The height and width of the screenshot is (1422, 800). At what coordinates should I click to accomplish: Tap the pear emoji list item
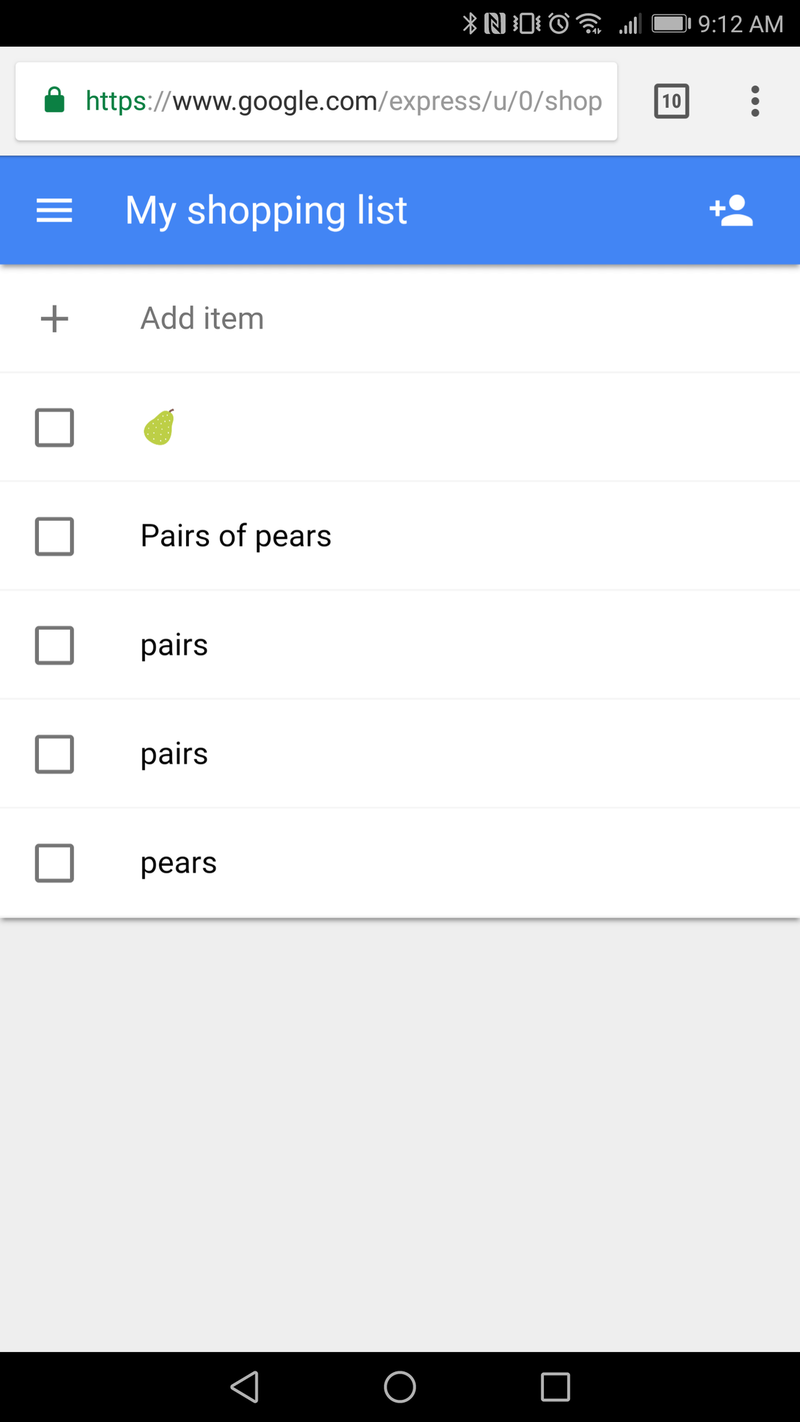[159, 428]
